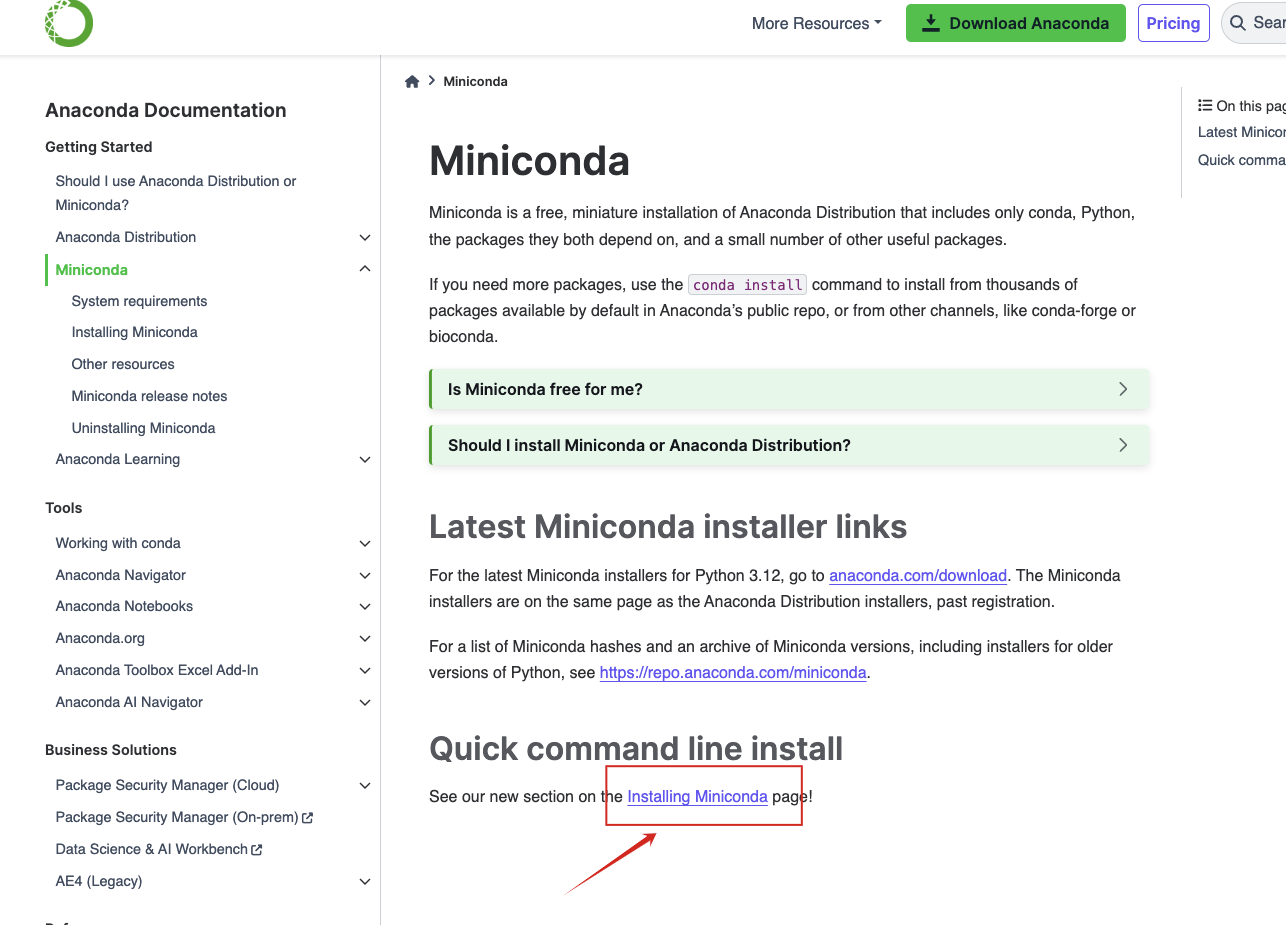Screen dimensions: 1286x925
Task: Open the anaconda.com/download link
Action: click(918, 575)
